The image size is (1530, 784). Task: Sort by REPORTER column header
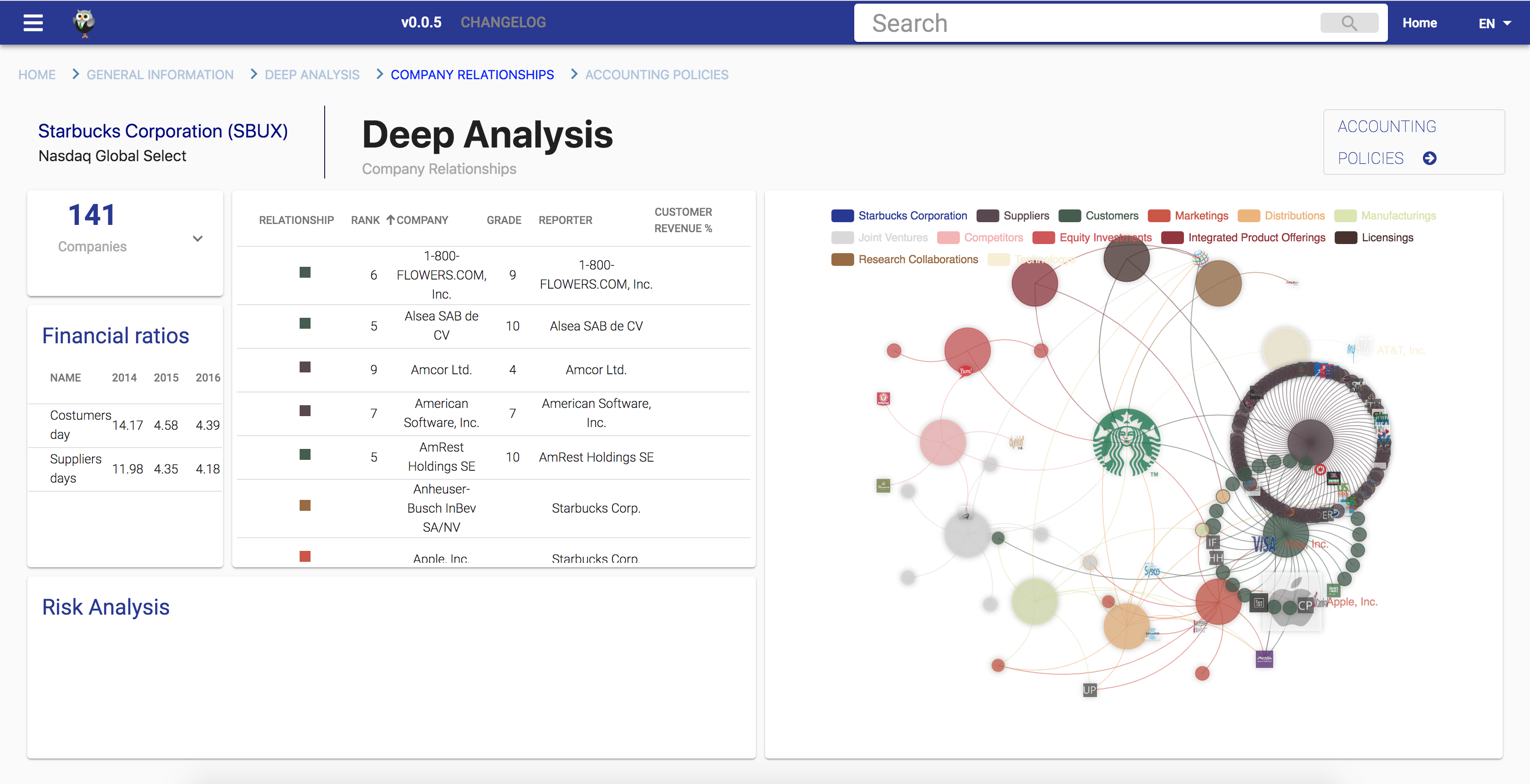(565, 220)
